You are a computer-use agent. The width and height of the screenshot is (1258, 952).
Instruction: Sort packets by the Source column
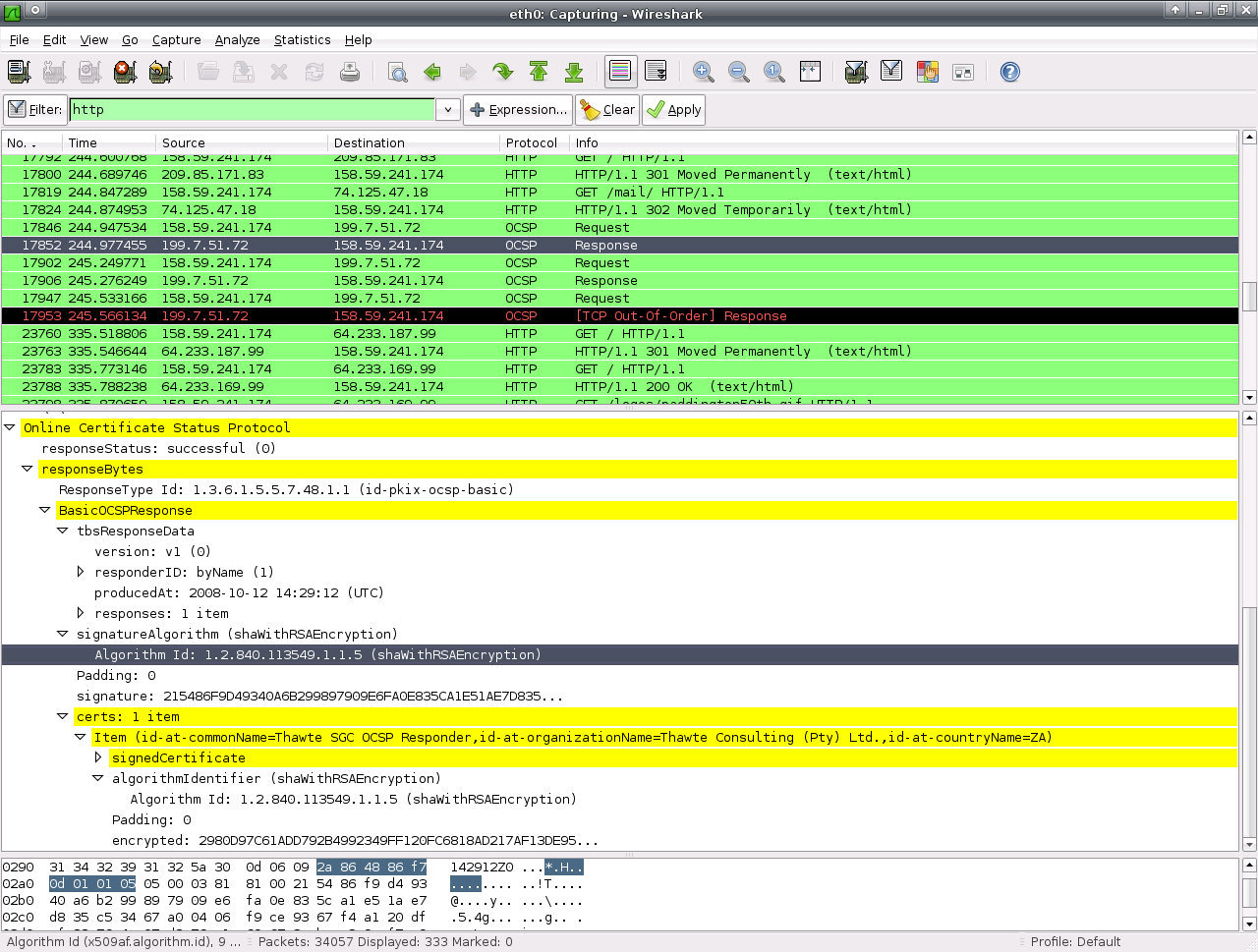click(242, 142)
